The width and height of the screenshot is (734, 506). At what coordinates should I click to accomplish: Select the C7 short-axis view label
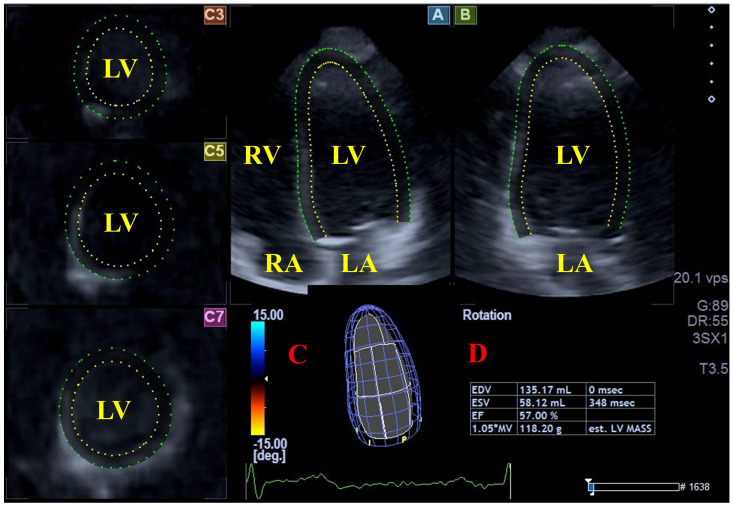[214, 317]
